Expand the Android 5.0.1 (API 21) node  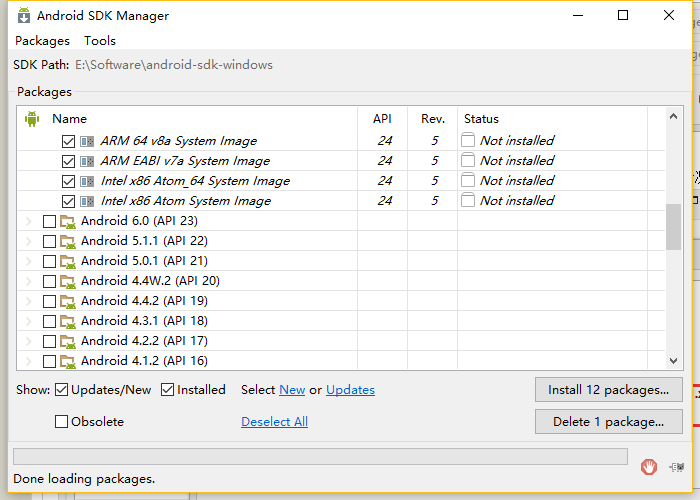click(29, 262)
